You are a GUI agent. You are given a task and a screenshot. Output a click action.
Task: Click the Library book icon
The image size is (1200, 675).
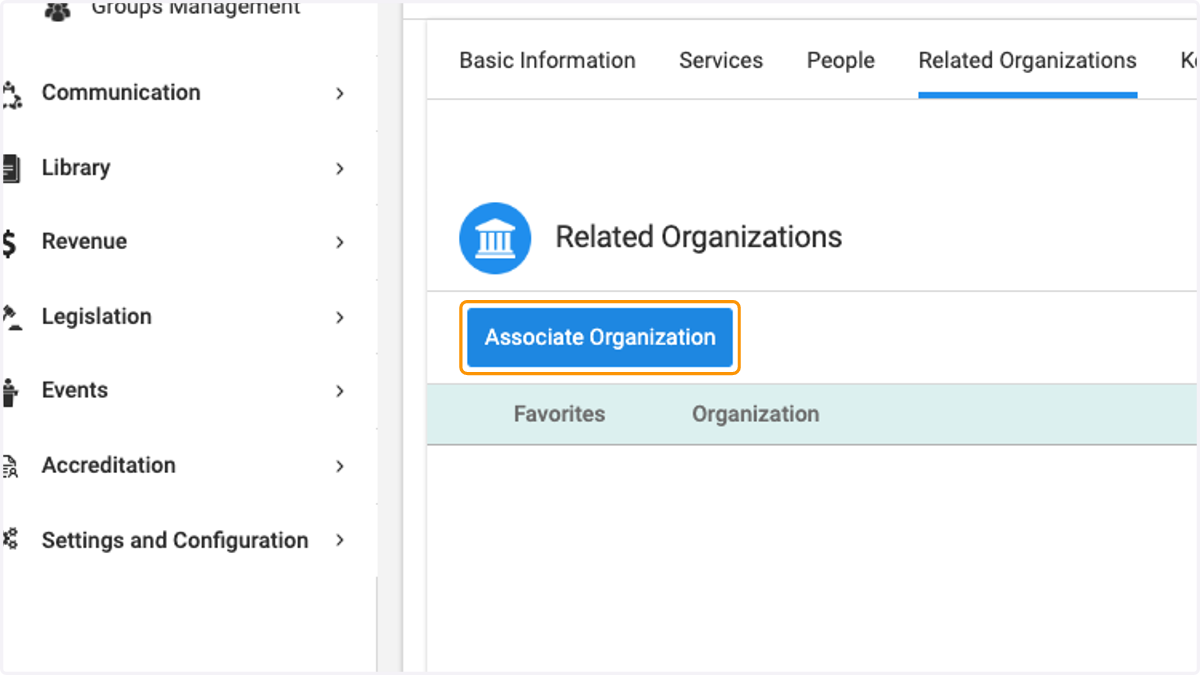click(x=11, y=168)
